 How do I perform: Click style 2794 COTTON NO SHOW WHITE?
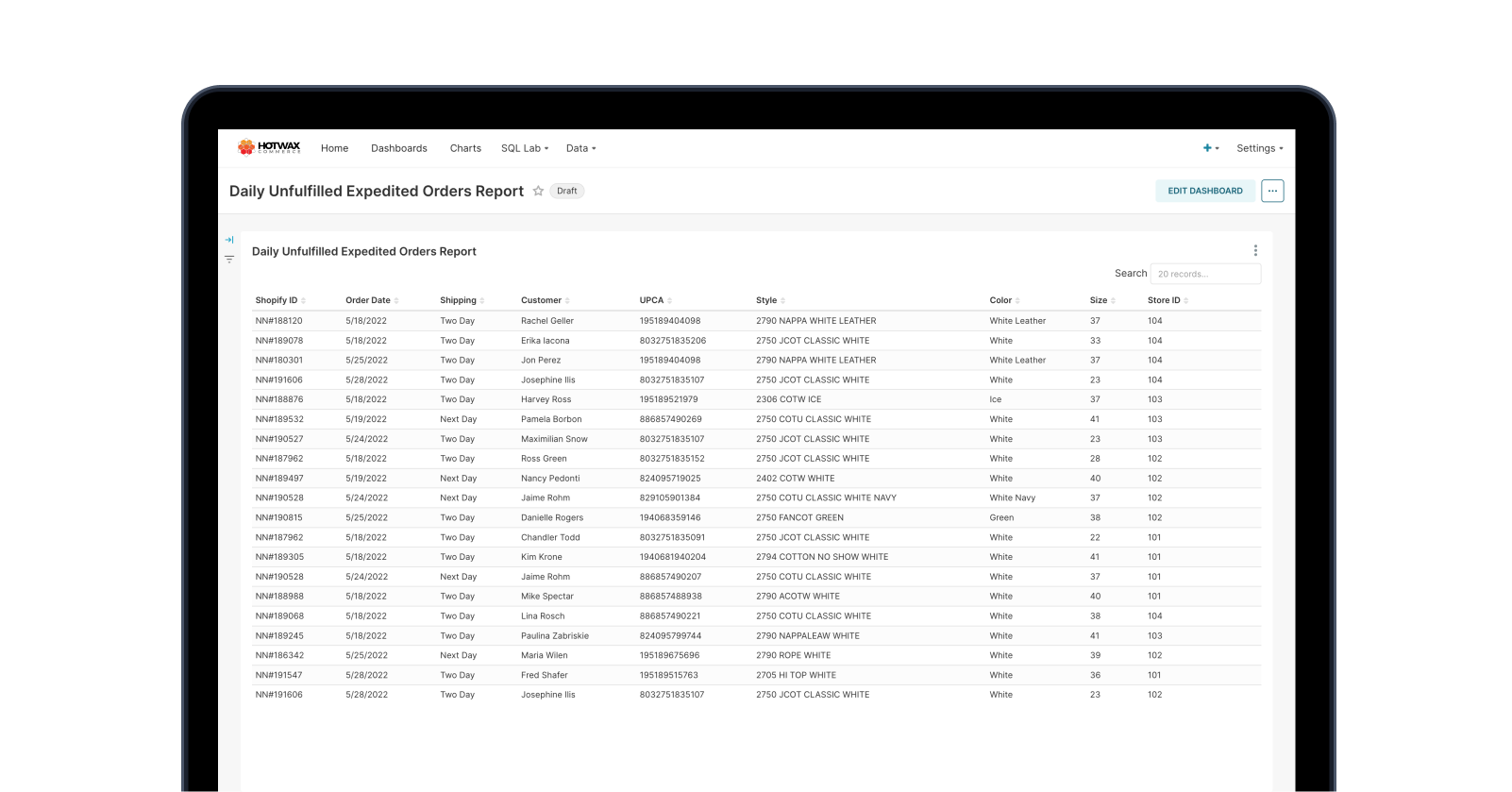point(822,557)
